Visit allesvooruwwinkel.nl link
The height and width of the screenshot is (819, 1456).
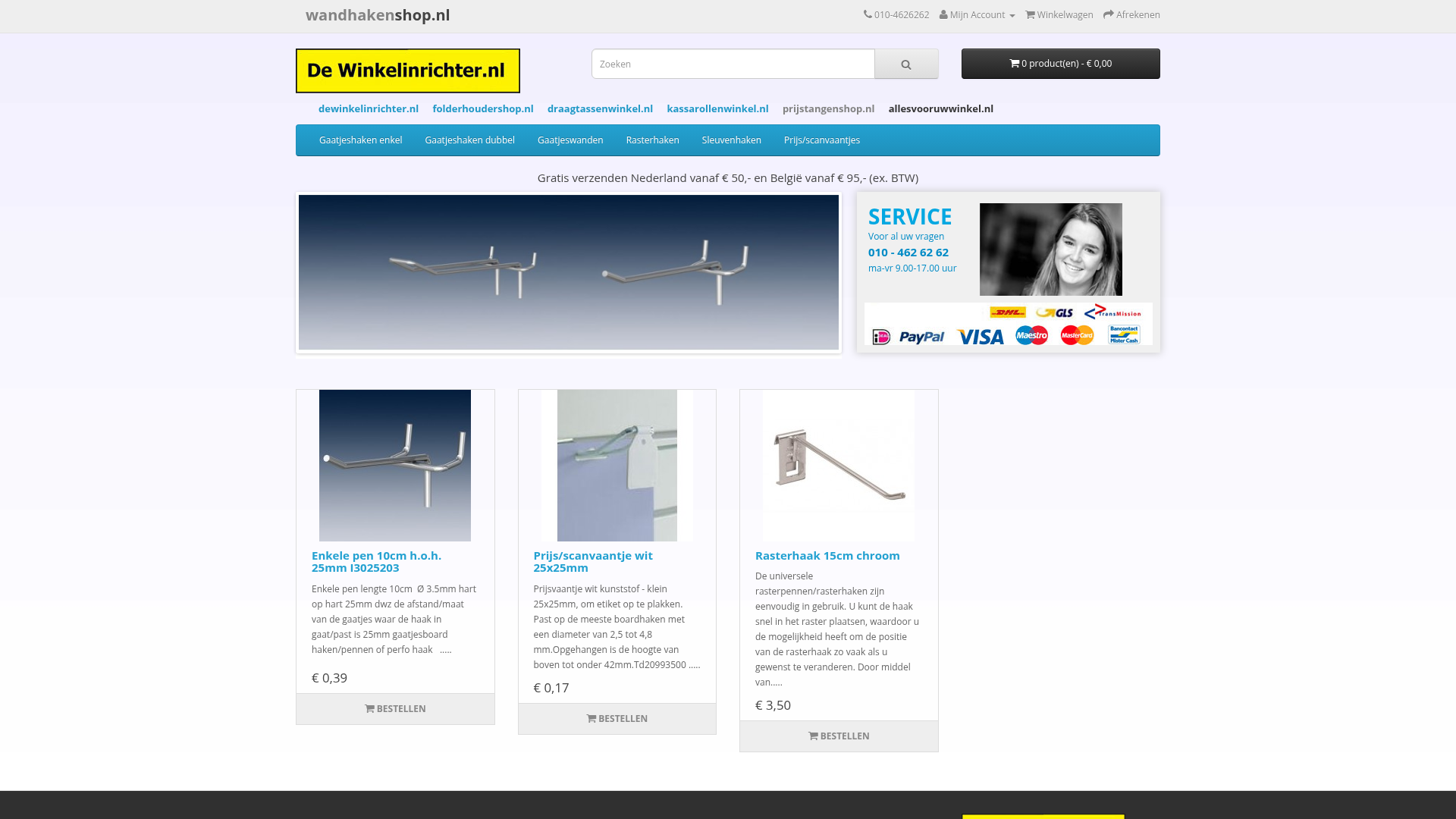pos(940,108)
